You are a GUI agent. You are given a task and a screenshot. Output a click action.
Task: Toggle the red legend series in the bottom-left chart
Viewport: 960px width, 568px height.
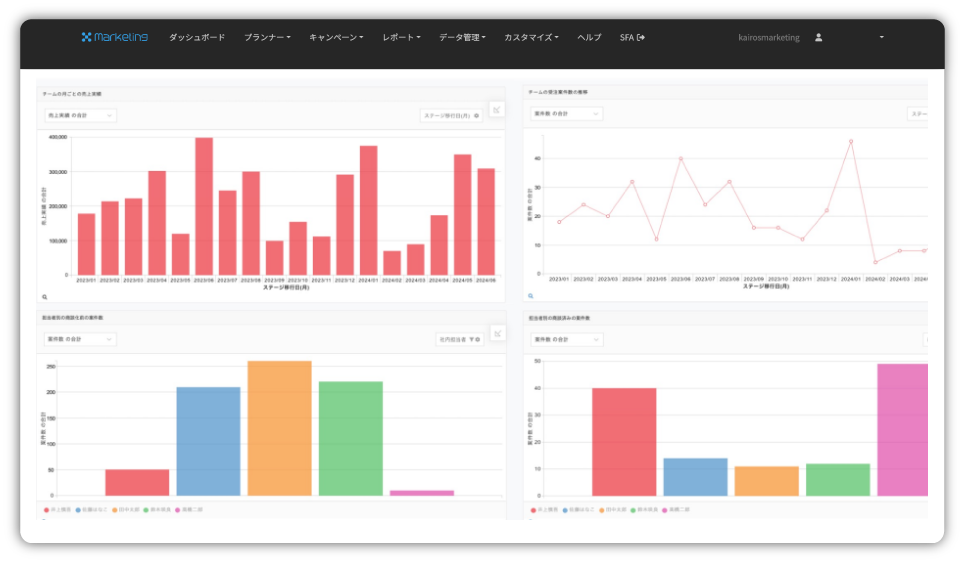(x=47, y=509)
